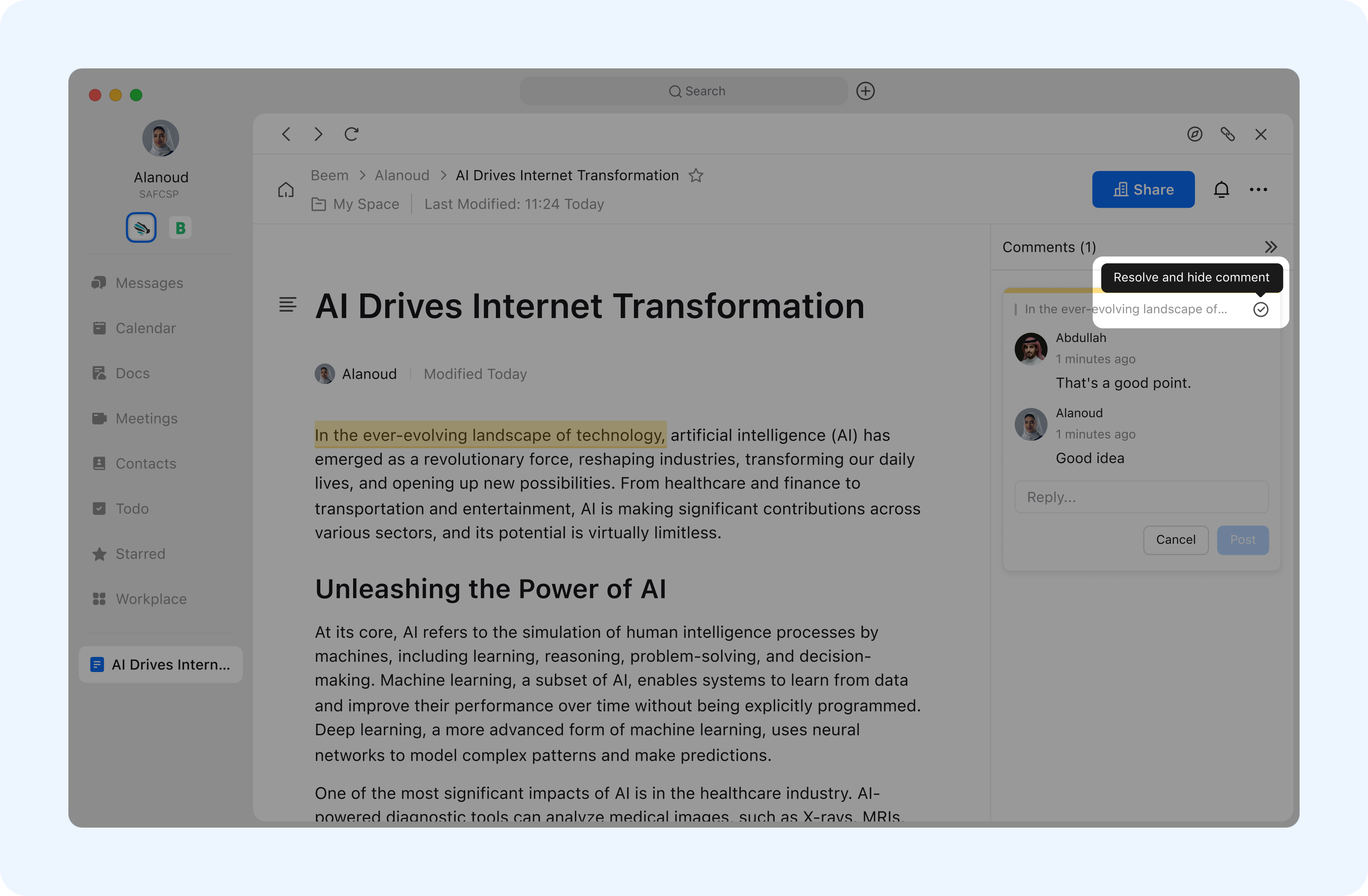The width and height of the screenshot is (1368, 896).
Task: Star the AI Drives Internet Transformation document
Action: tap(696, 175)
